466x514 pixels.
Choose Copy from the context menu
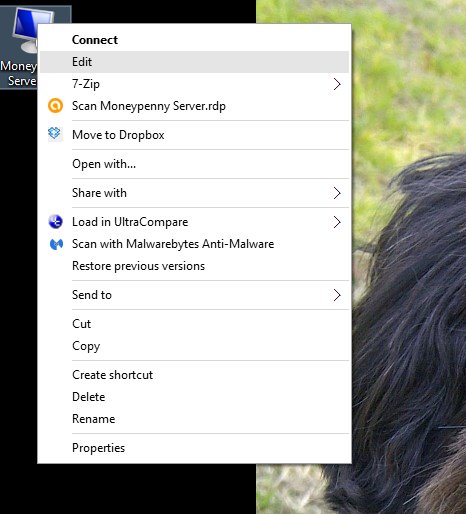pyautogui.click(x=194, y=346)
